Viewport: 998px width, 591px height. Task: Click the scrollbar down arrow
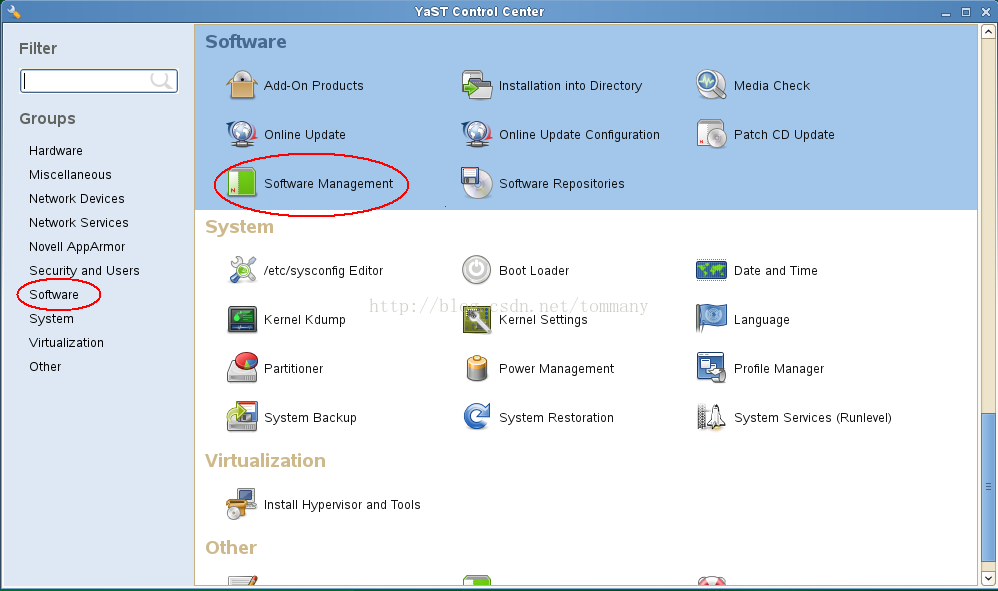988,578
